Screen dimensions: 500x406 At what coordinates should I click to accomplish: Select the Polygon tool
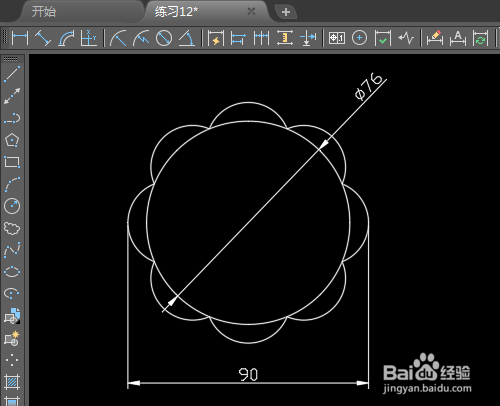coord(12,140)
